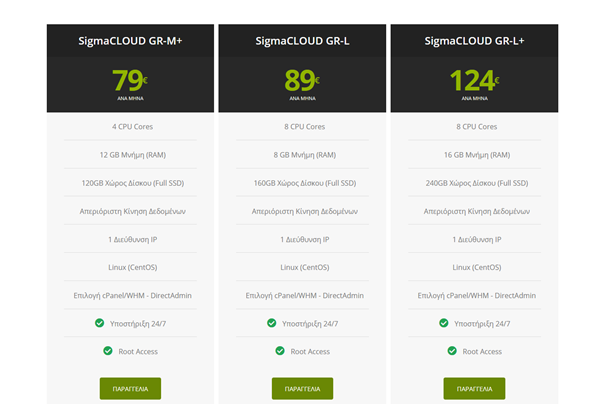The width and height of the screenshot is (602, 404).
Task: Click the 12 GB Μνήμη (RAM) row
Action: click(130, 155)
